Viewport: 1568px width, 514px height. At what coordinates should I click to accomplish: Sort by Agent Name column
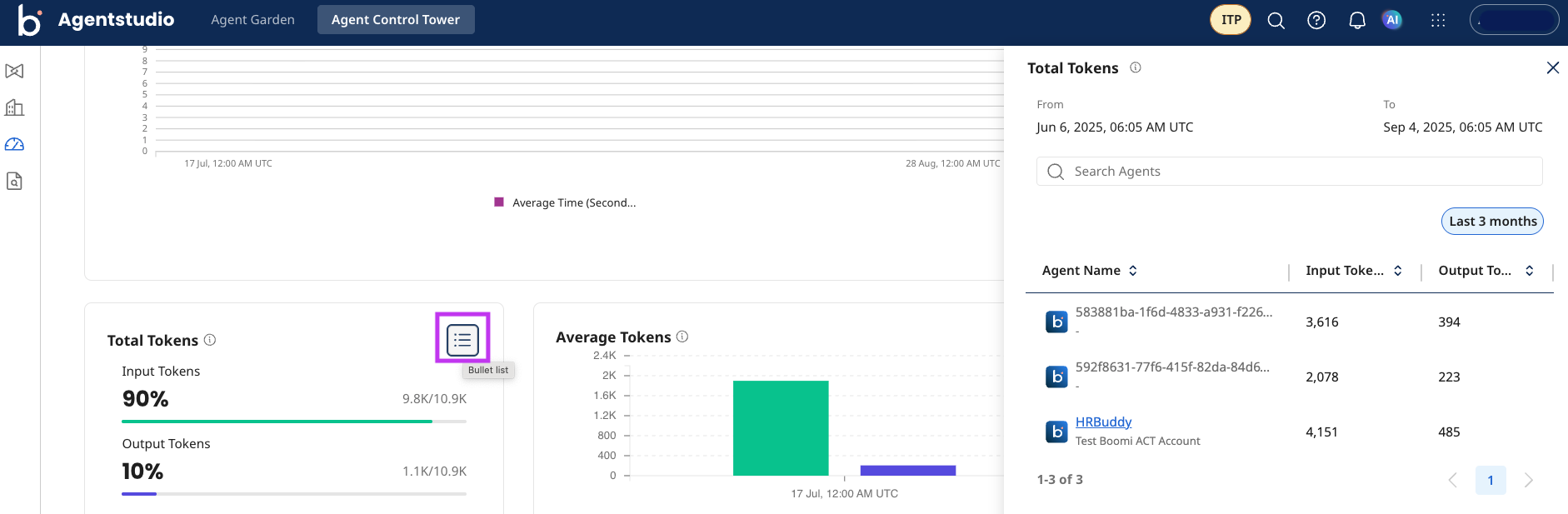pos(1132,271)
